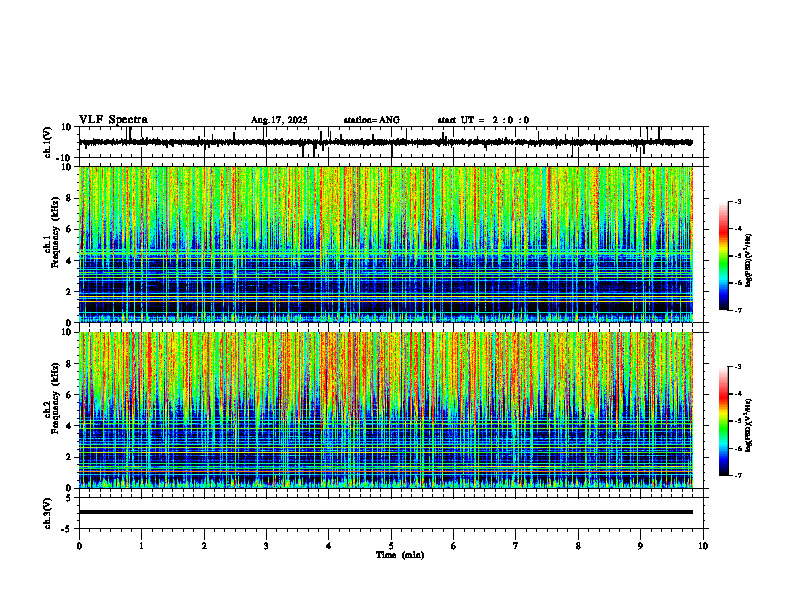792x612 pixels.
Task: Click the ch.2 spectrogram panel
Action: point(386,410)
